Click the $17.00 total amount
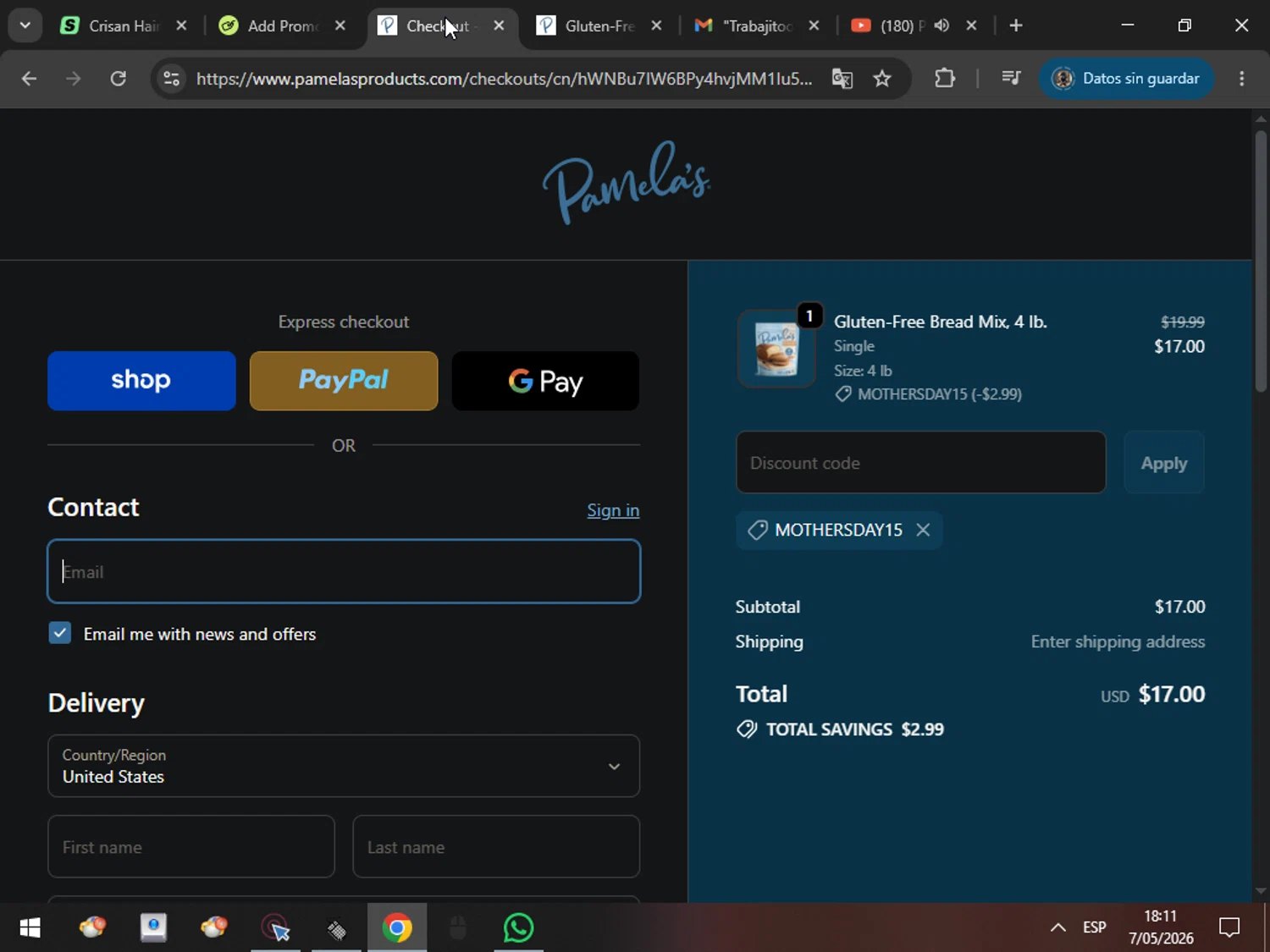1270x952 pixels. click(x=1171, y=694)
